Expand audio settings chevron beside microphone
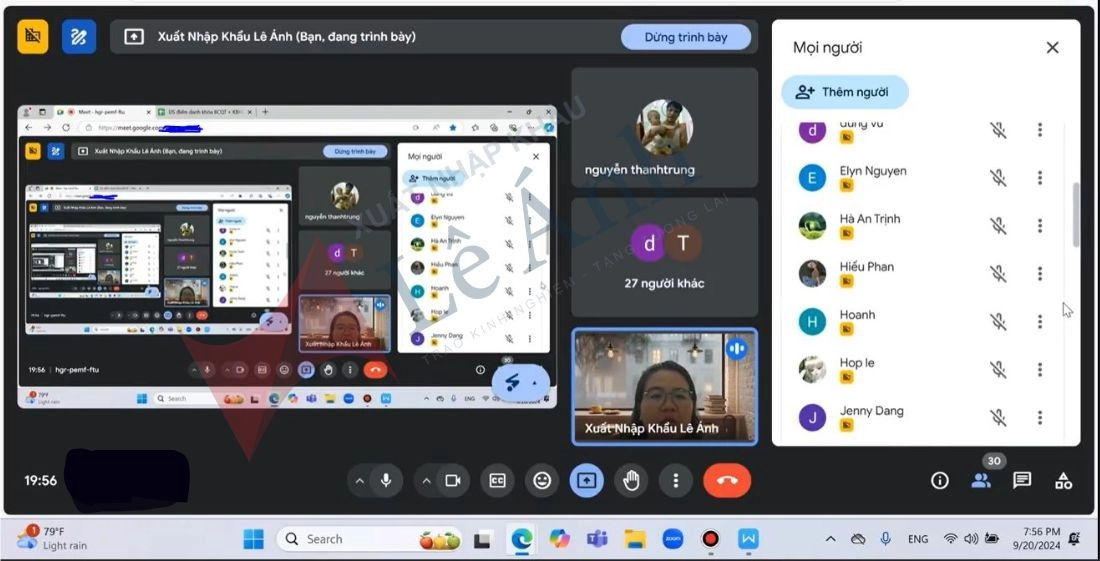This screenshot has height=561, width=1100. pos(359,481)
